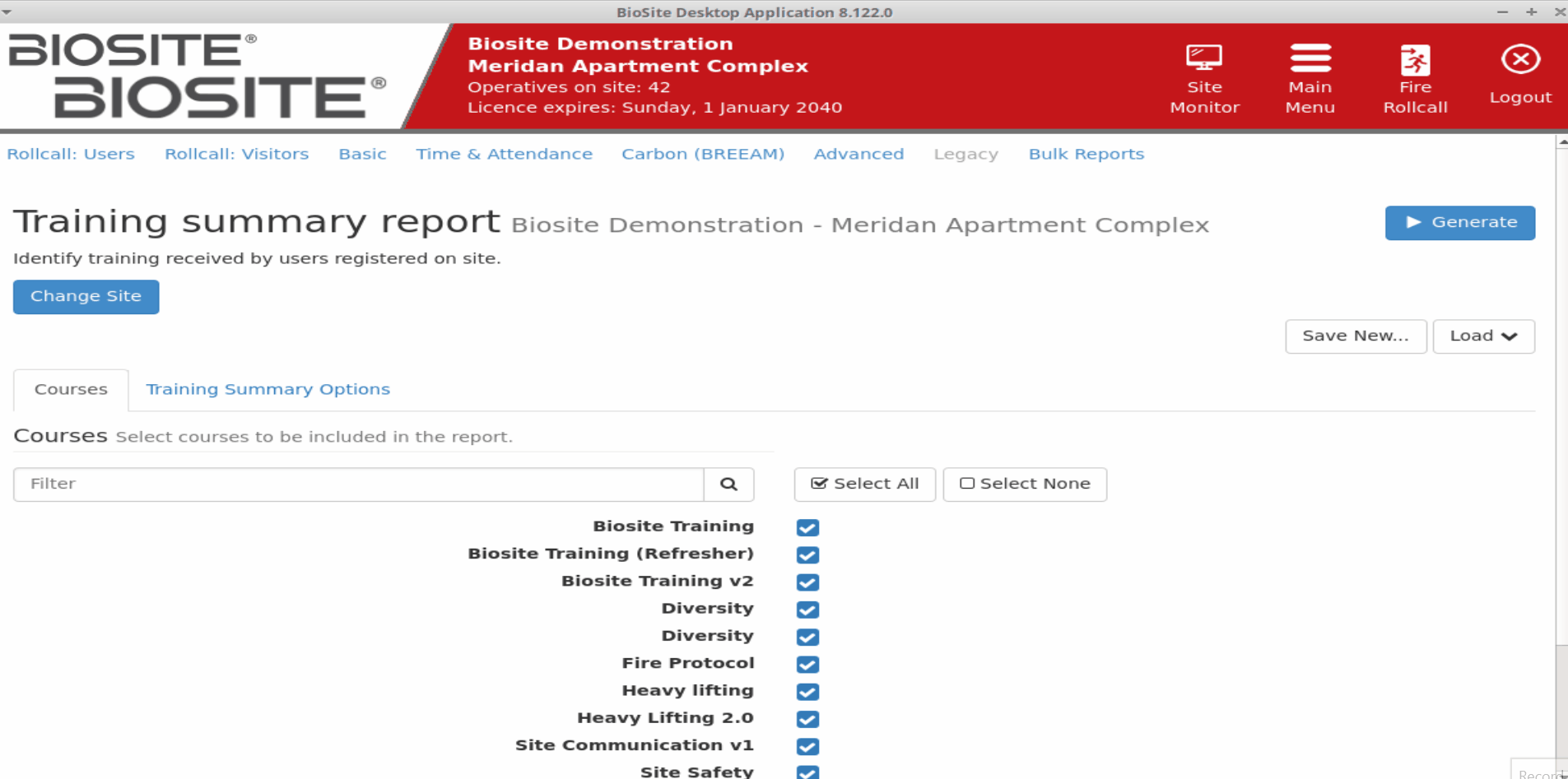
Task: Click the Biosite Training v2 label
Action: tap(657, 581)
